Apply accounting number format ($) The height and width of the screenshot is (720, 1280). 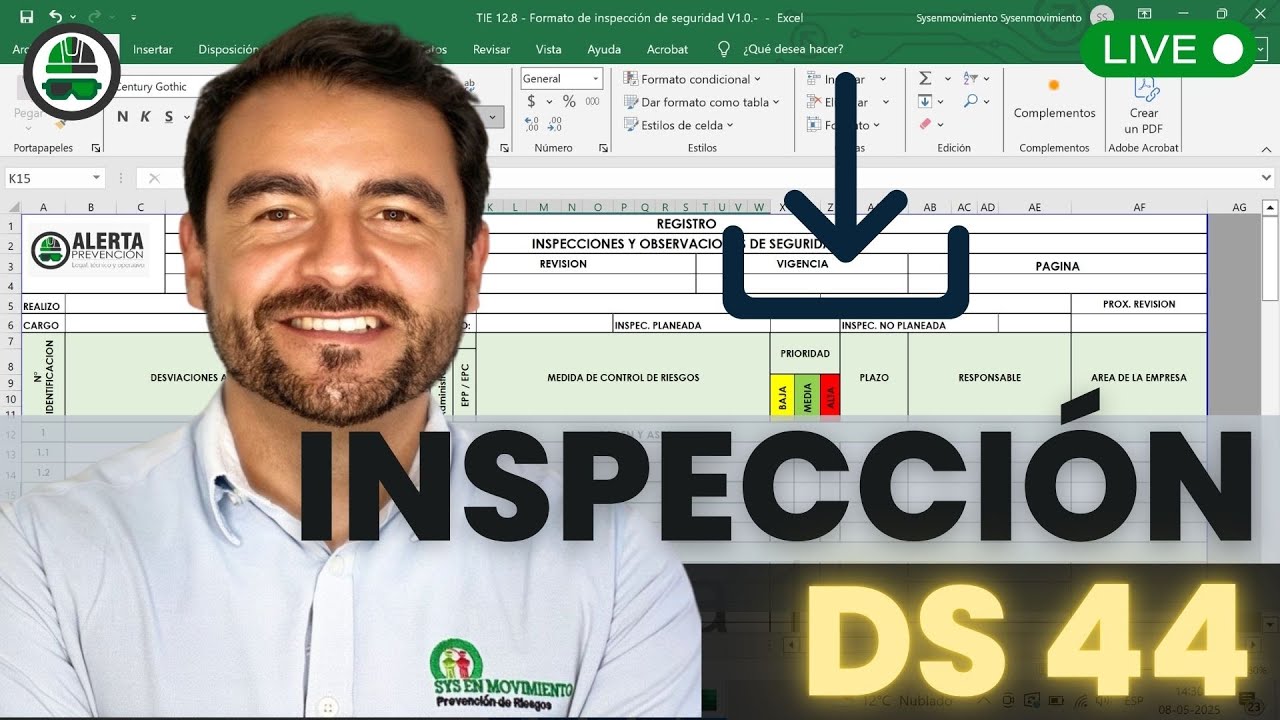pos(531,101)
